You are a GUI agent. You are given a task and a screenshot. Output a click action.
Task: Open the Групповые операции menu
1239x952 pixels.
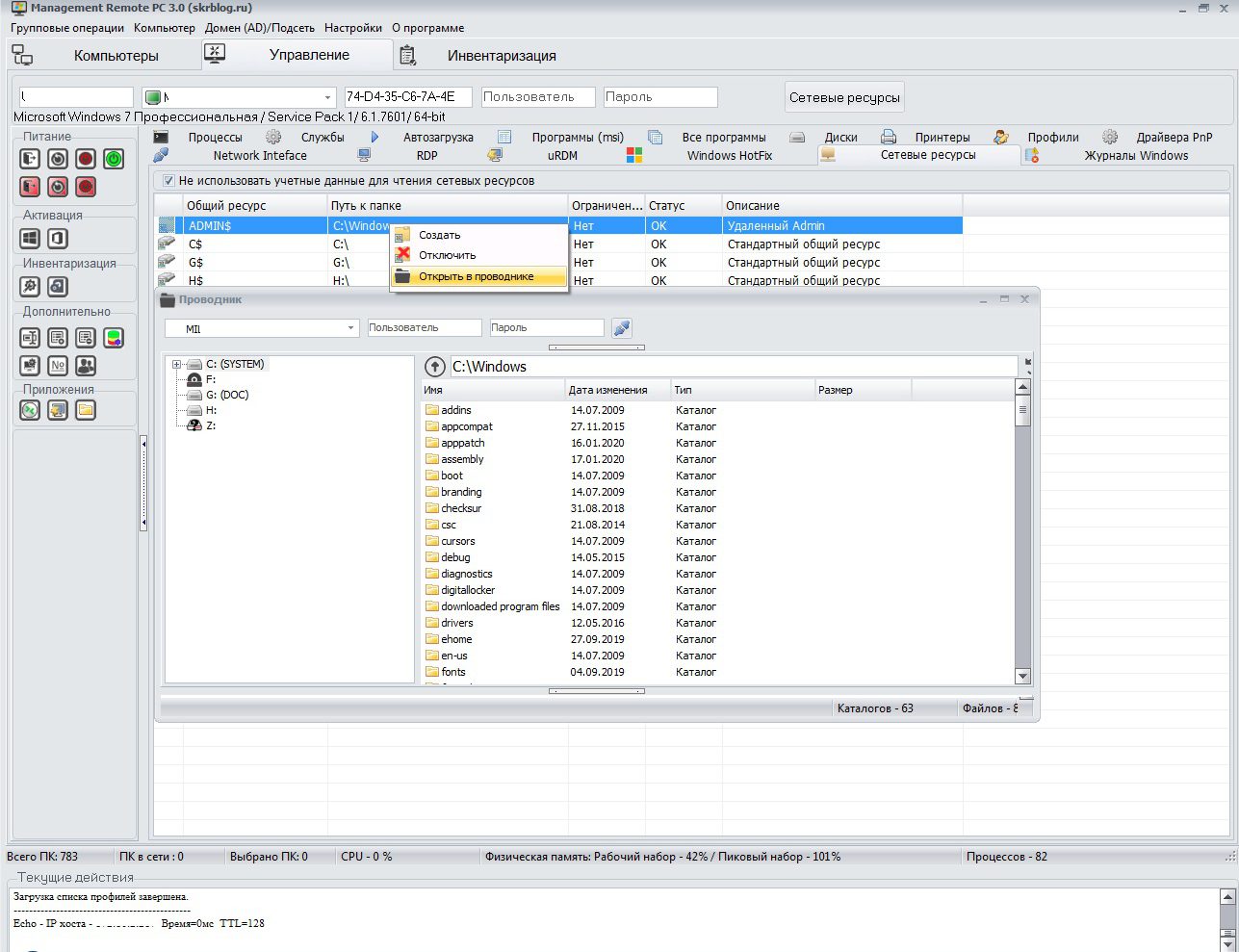67,28
